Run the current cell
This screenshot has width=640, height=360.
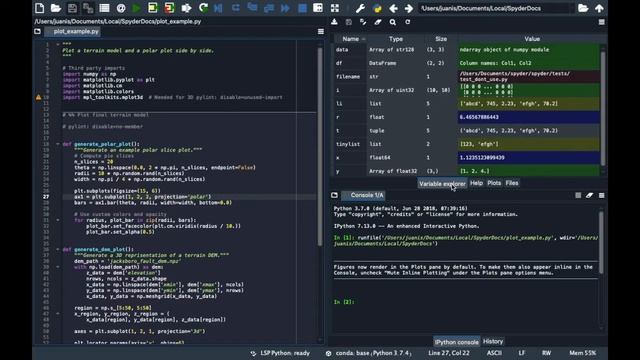[153, 8]
